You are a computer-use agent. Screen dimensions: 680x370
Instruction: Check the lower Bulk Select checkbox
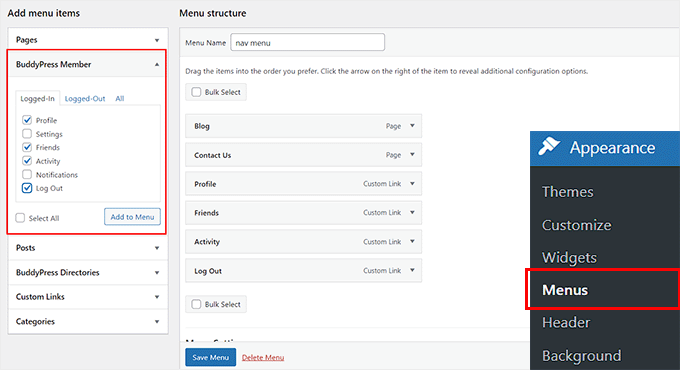pyautogui.click(x=196, y=304)
